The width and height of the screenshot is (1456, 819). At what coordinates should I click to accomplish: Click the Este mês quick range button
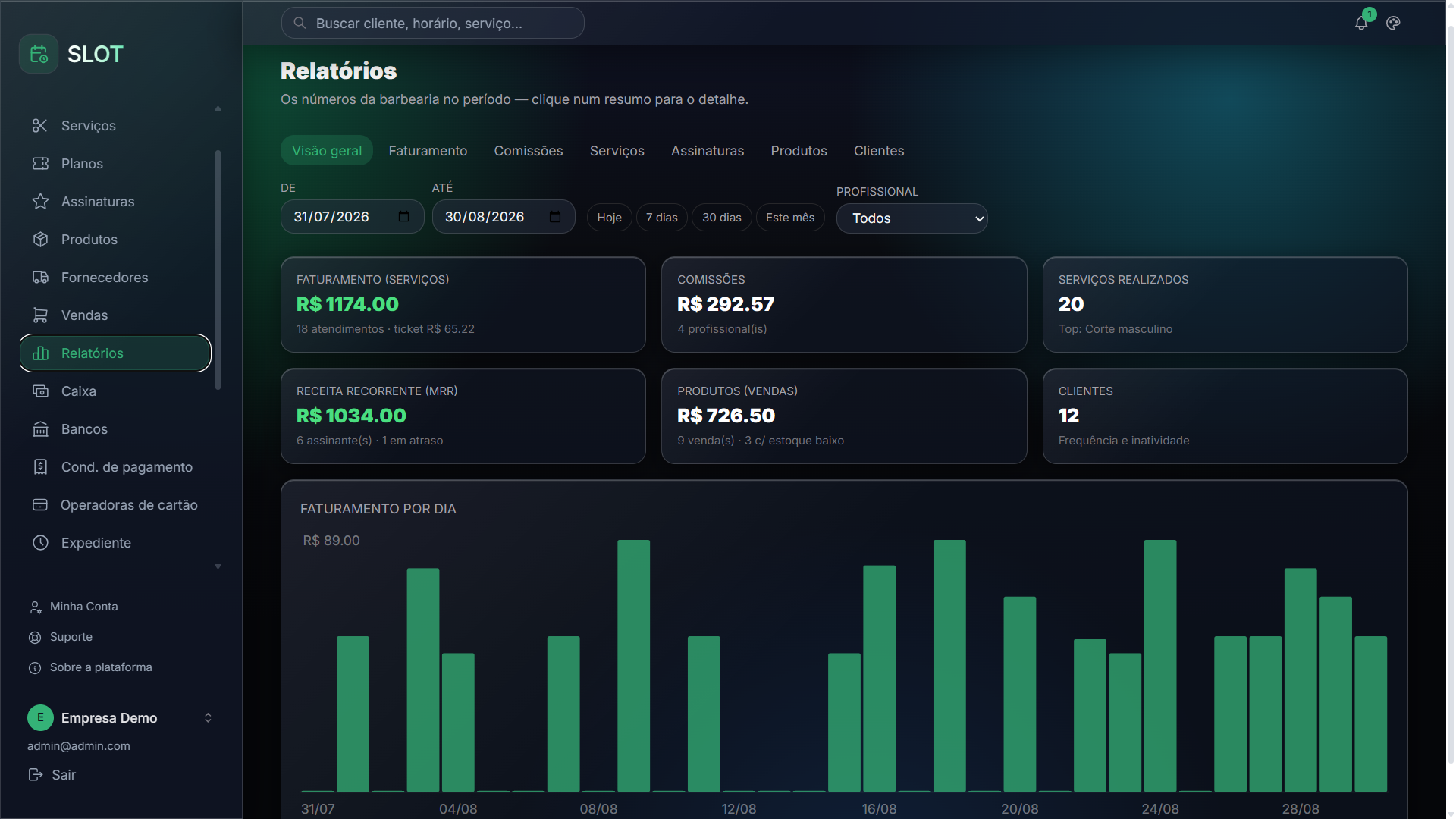(790, 218)
